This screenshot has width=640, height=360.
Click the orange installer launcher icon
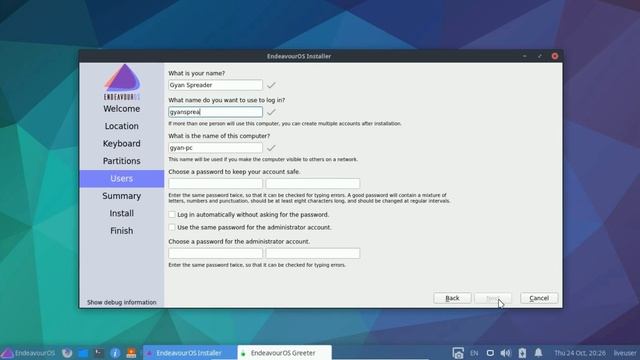coord(131,353)
